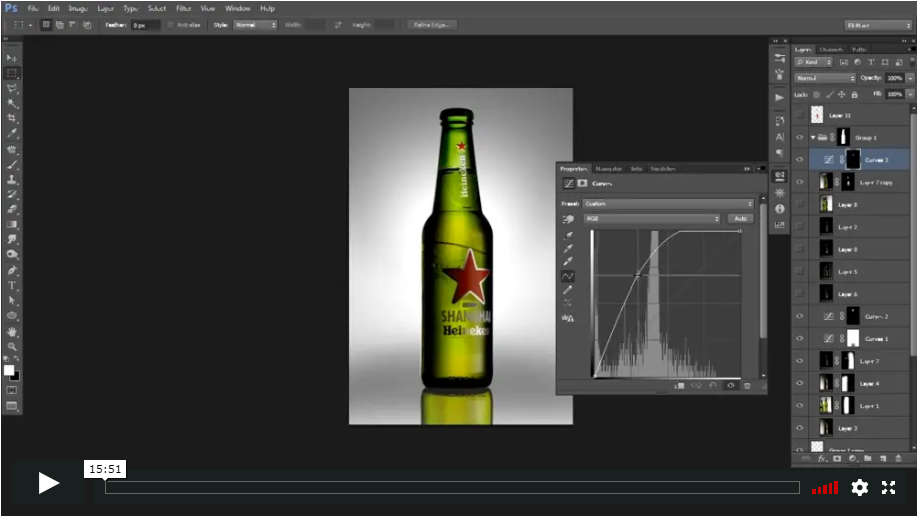Viewport: 917px width, 517px height.
Task: Select edit points curve mode button
Action: [x=568, y=276]
